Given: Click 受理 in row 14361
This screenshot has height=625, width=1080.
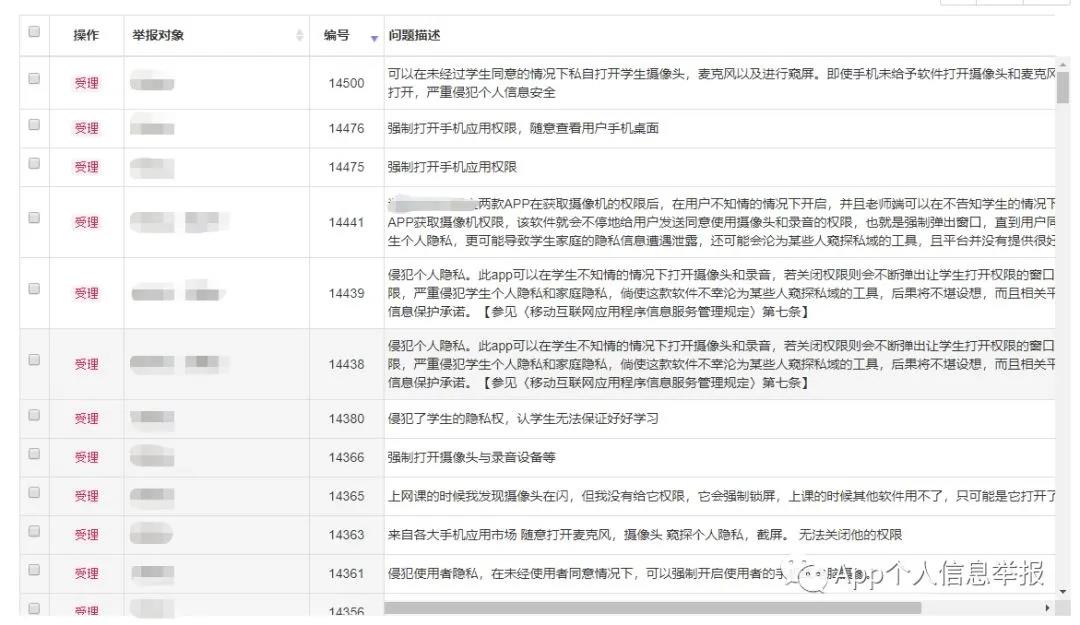Looking at the screenshot, I should point(87,573).
